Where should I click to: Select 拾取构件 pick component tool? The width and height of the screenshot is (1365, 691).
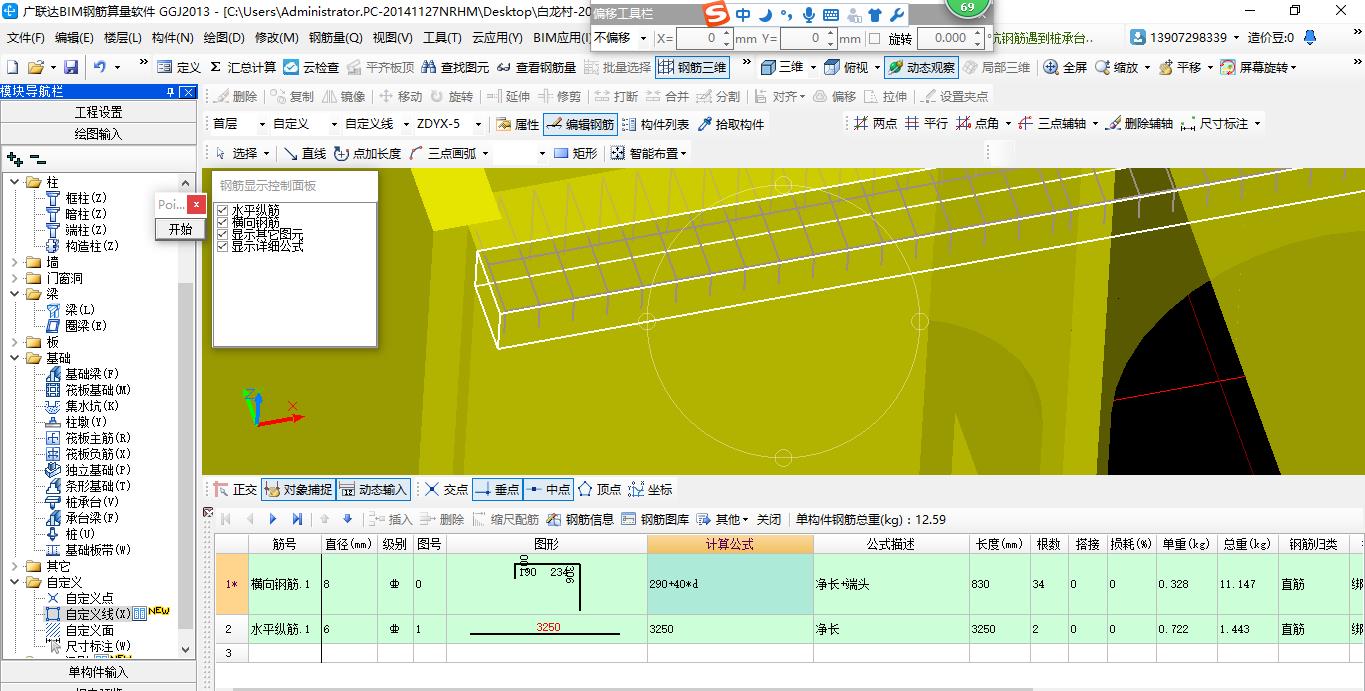click(x=731, y=124)
